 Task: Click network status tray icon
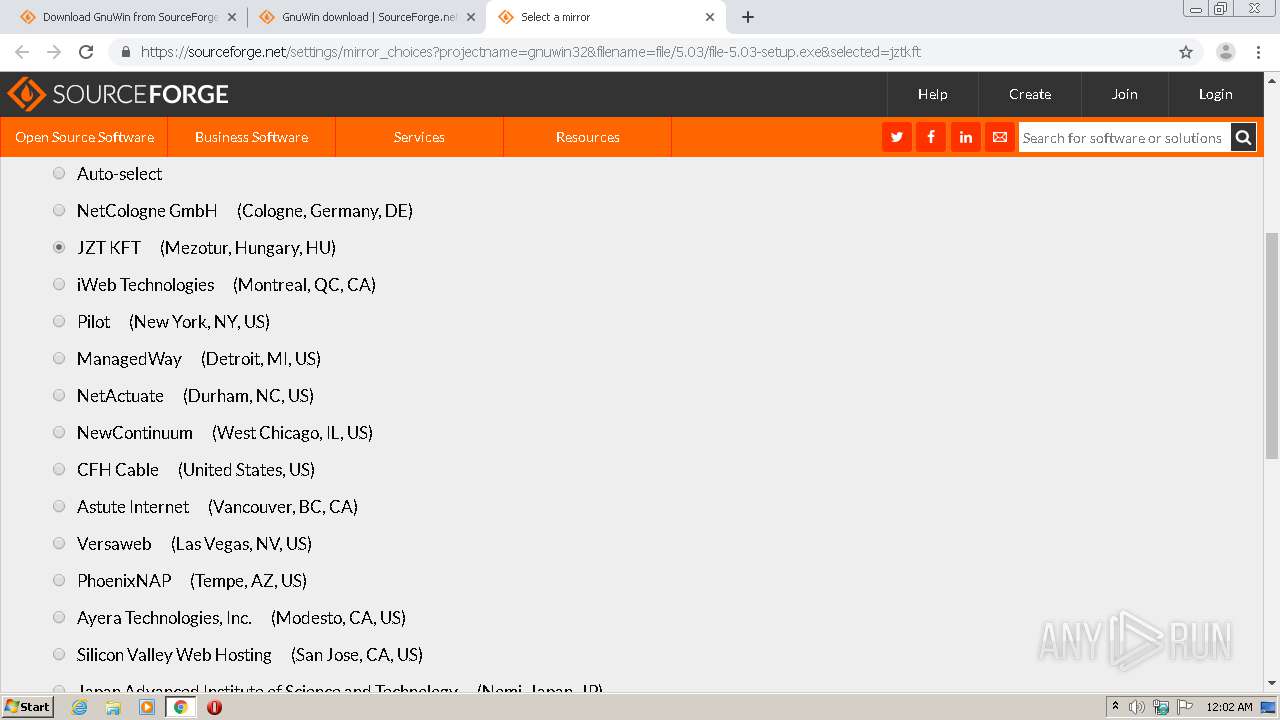coord(1161,707)
